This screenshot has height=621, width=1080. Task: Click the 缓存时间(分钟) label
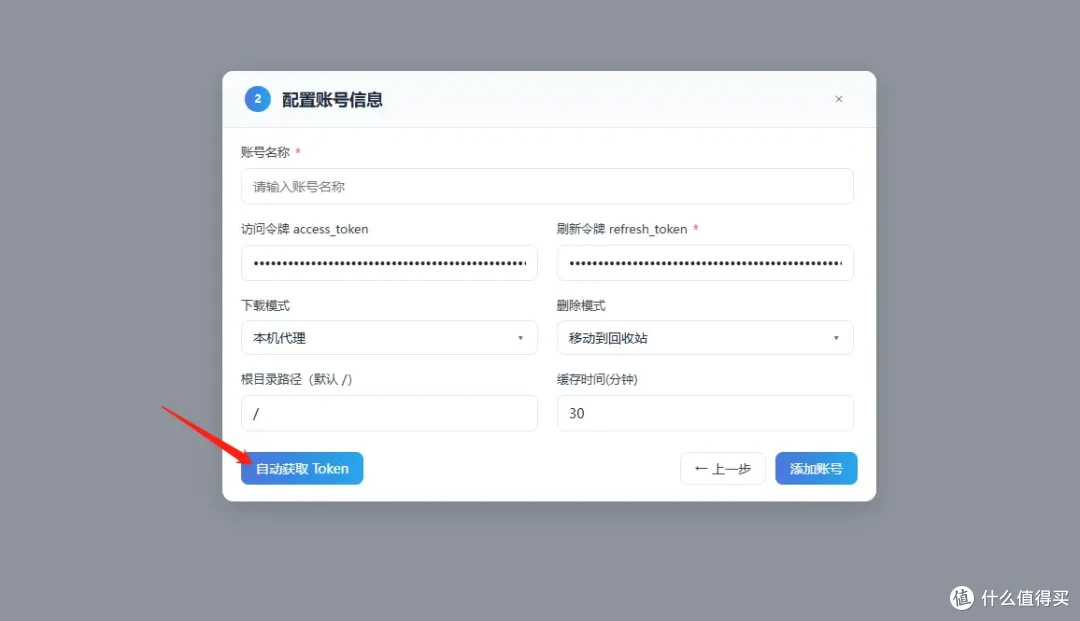pos(597,379)
